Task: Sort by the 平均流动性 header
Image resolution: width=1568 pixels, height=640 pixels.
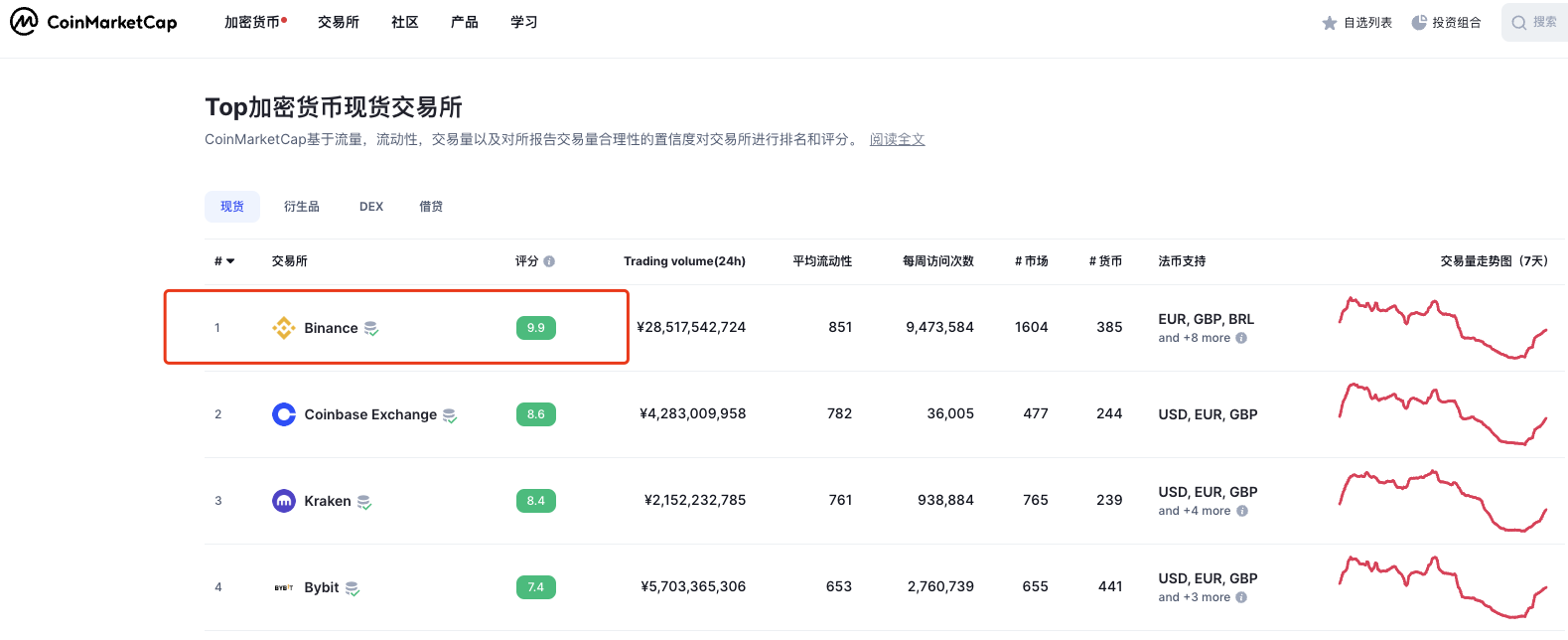Action: pos(822,261)
